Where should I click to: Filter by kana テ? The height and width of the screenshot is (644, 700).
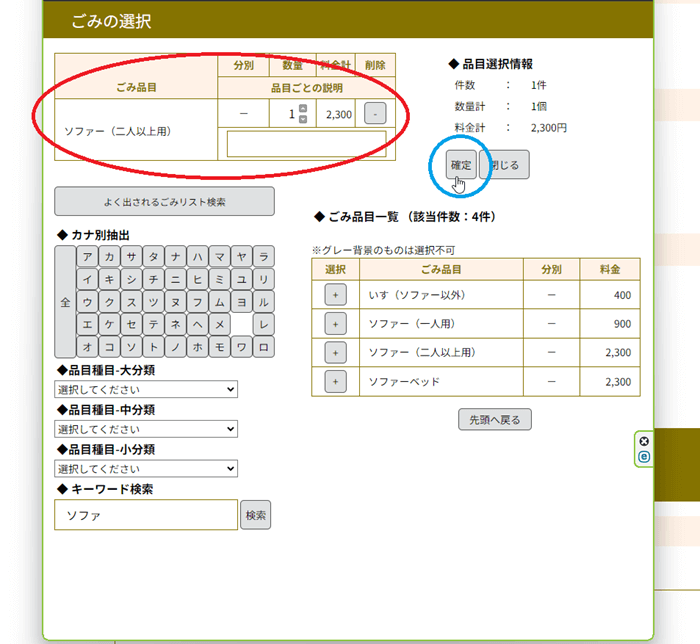pos(154,324)
